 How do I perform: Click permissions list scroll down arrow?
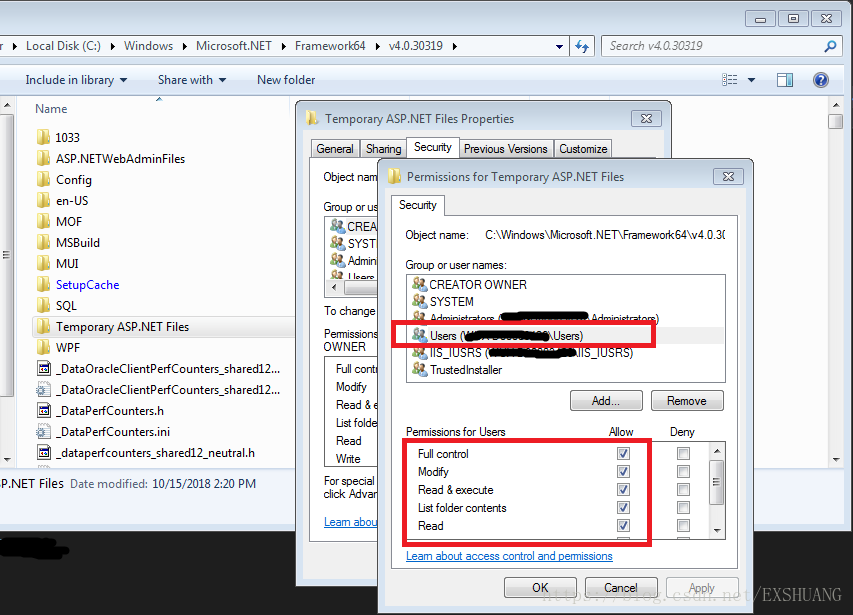point(717,531)
